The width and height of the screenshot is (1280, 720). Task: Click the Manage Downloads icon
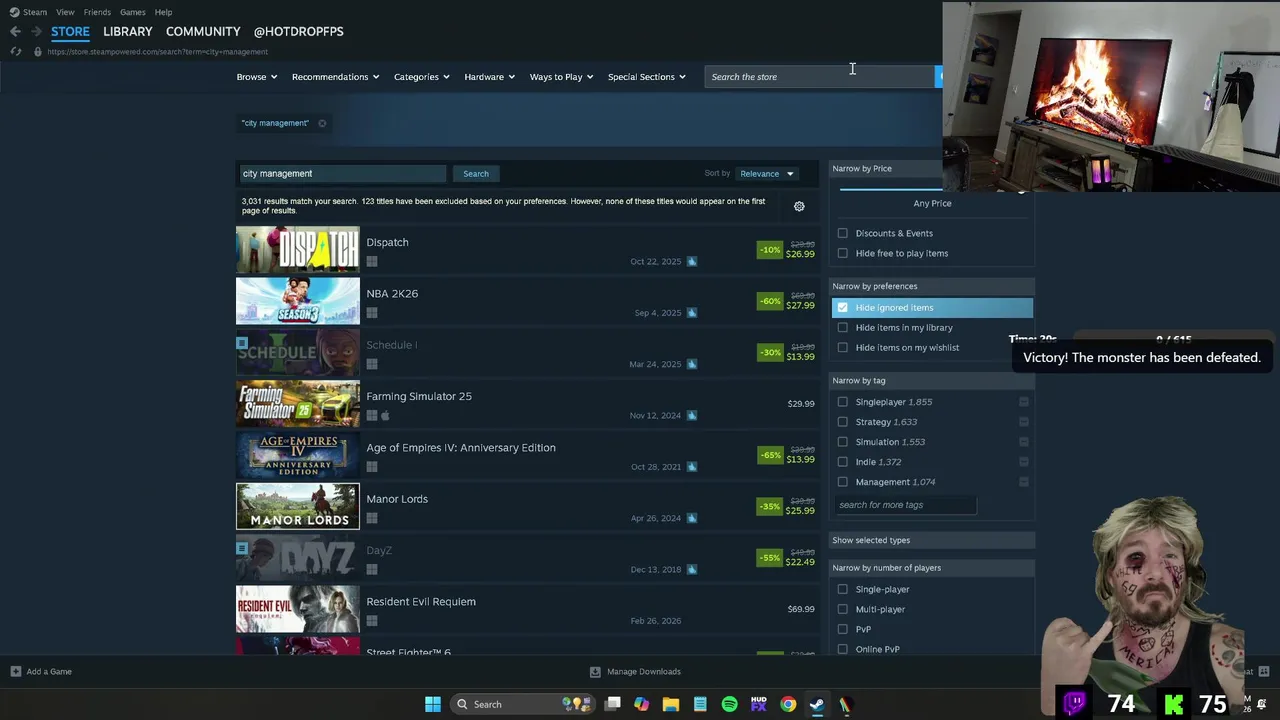click(595, 671)
